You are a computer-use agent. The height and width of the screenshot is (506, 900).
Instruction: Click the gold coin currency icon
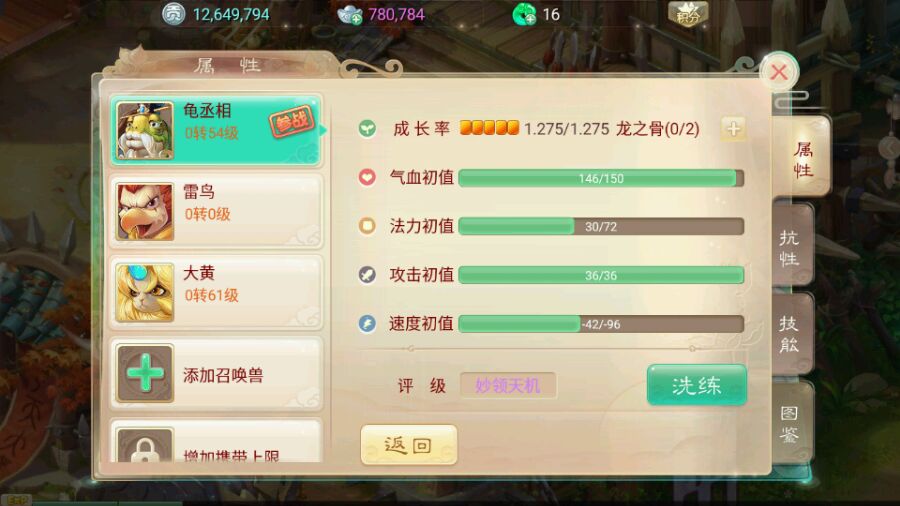(173, 14)
